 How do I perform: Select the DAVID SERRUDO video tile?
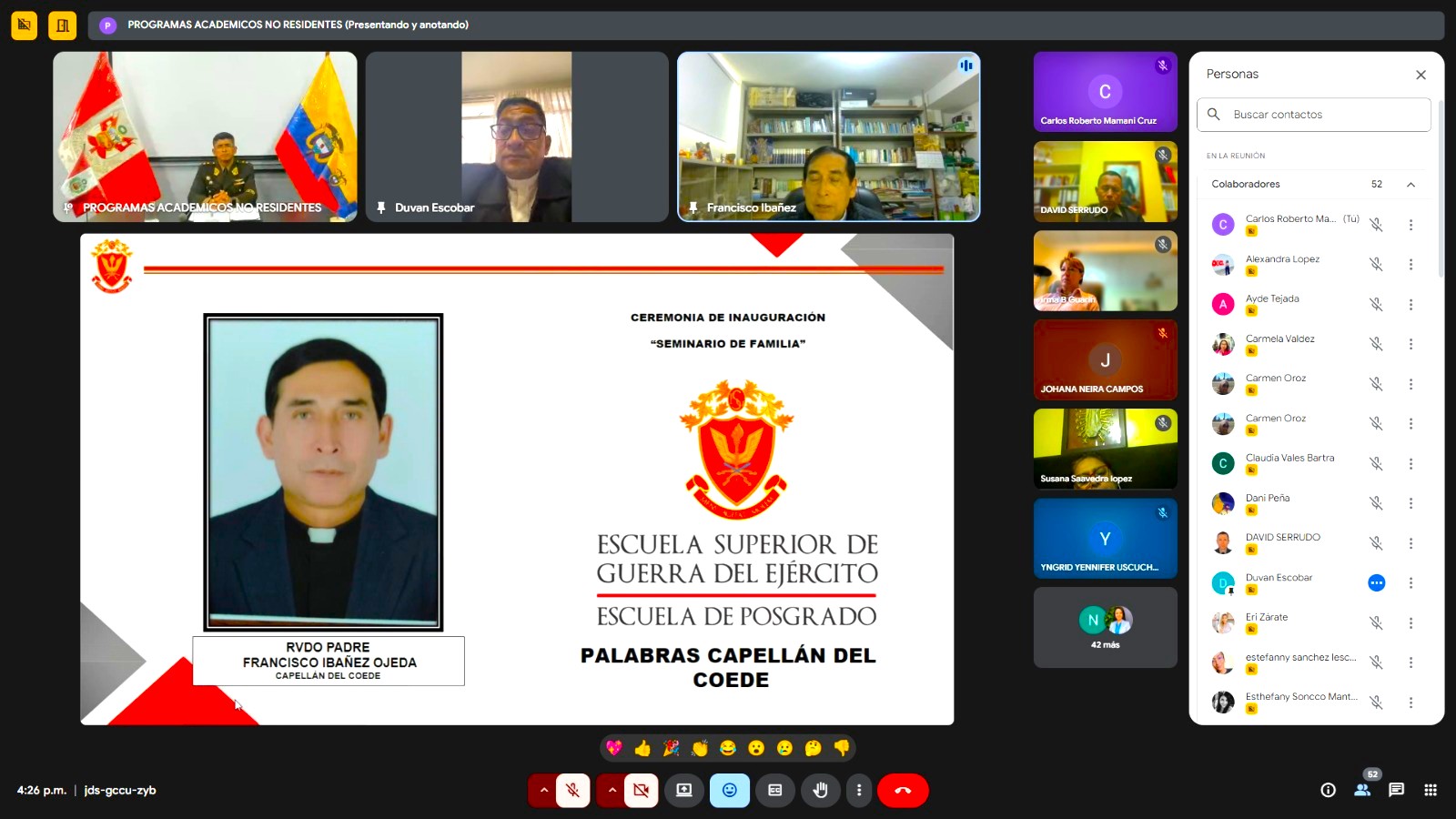click(1105, 181)
